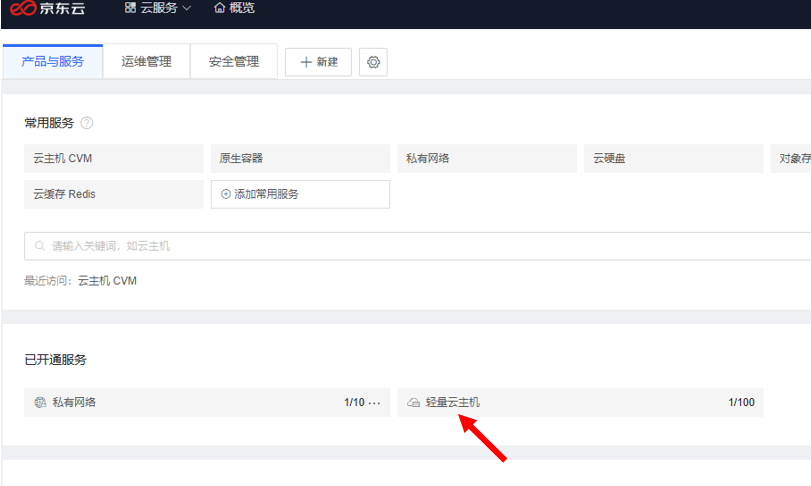Click the 已开通服务 heading
The width and height of the screenshot is (811, 486).
[55, 360]
